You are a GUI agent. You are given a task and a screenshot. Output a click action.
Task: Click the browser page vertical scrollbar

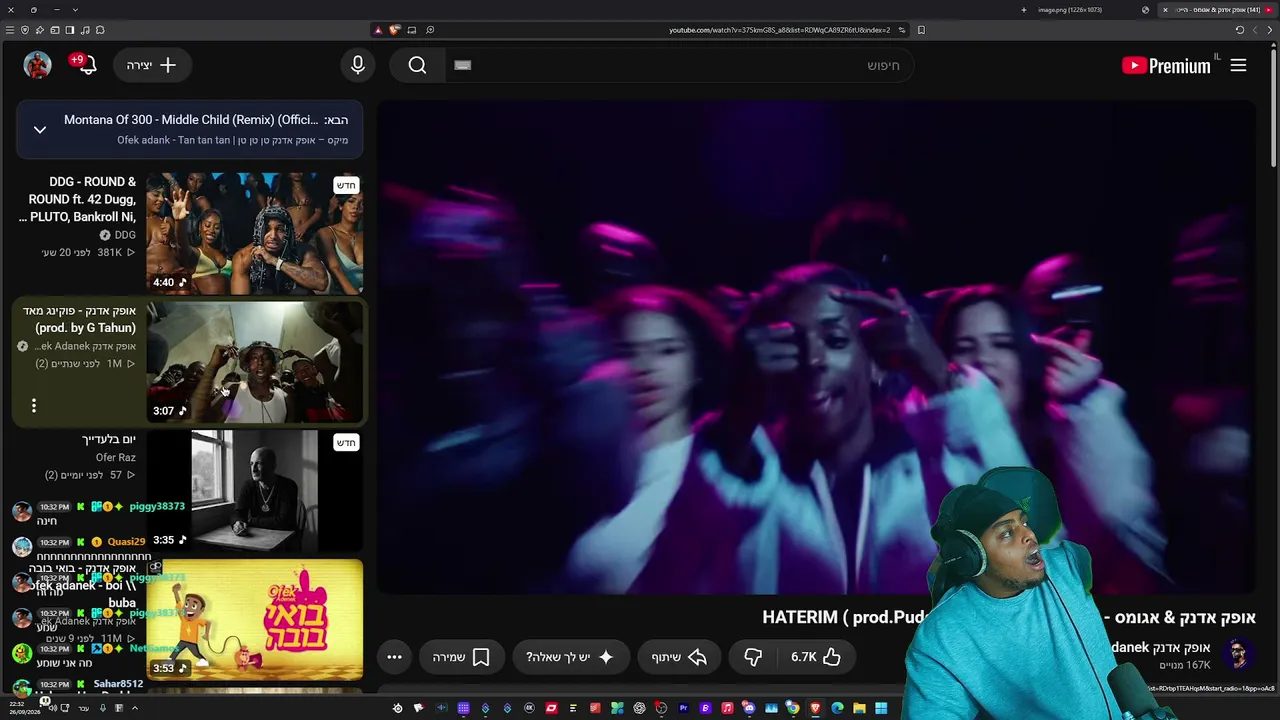pos(1273,110)
